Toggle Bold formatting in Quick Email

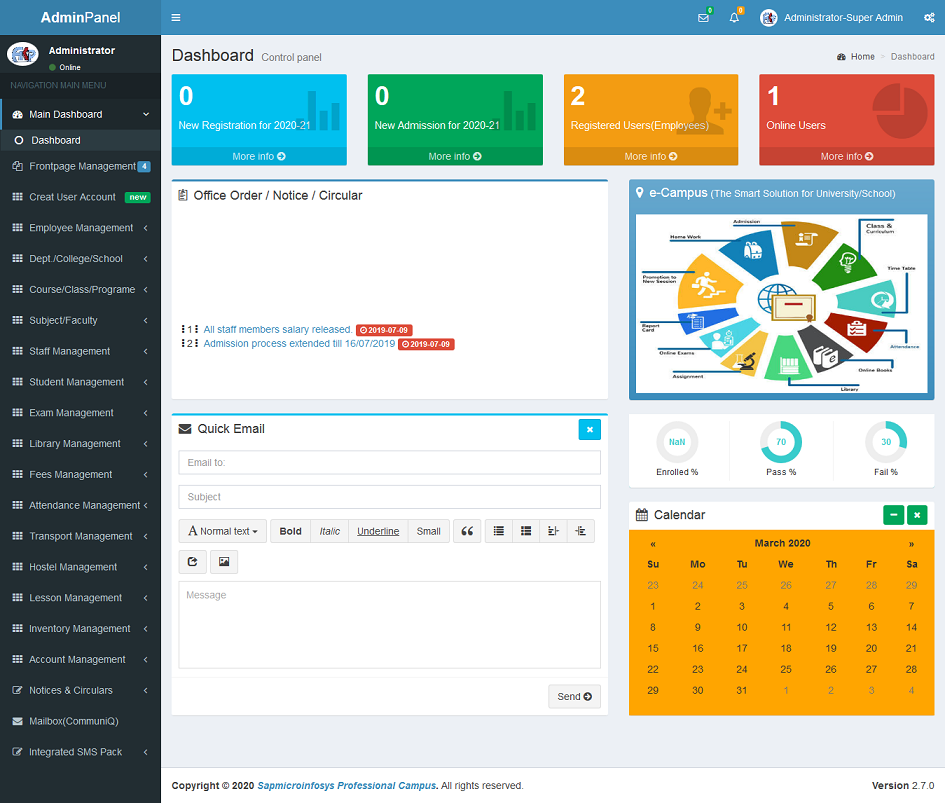pos(290,531)
